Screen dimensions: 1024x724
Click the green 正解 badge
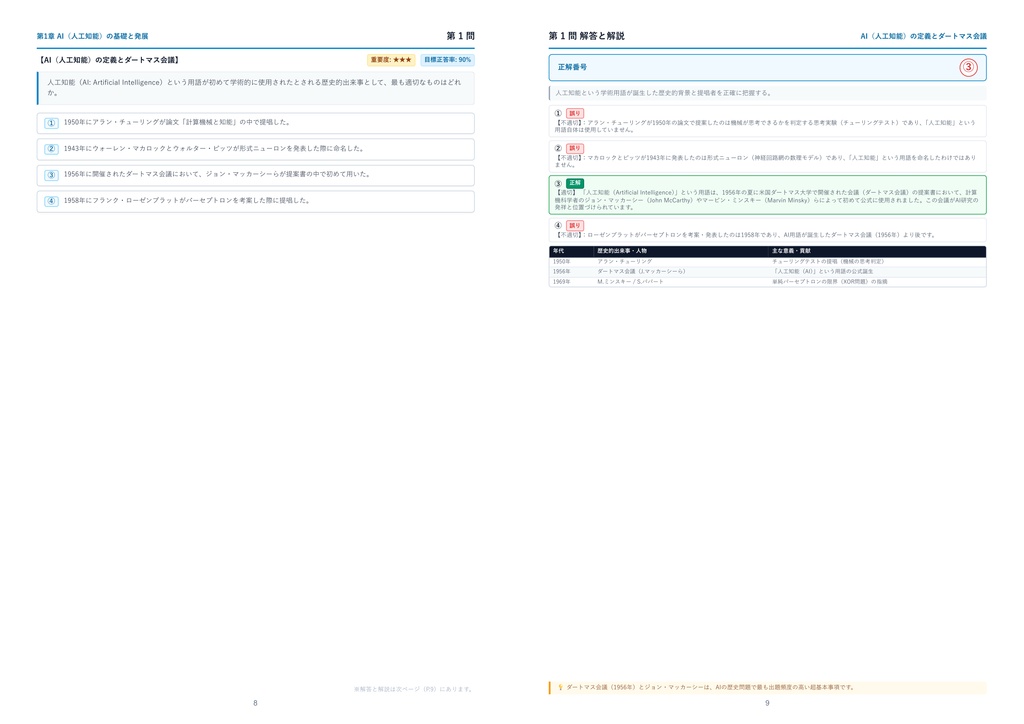tap(575, 183)
